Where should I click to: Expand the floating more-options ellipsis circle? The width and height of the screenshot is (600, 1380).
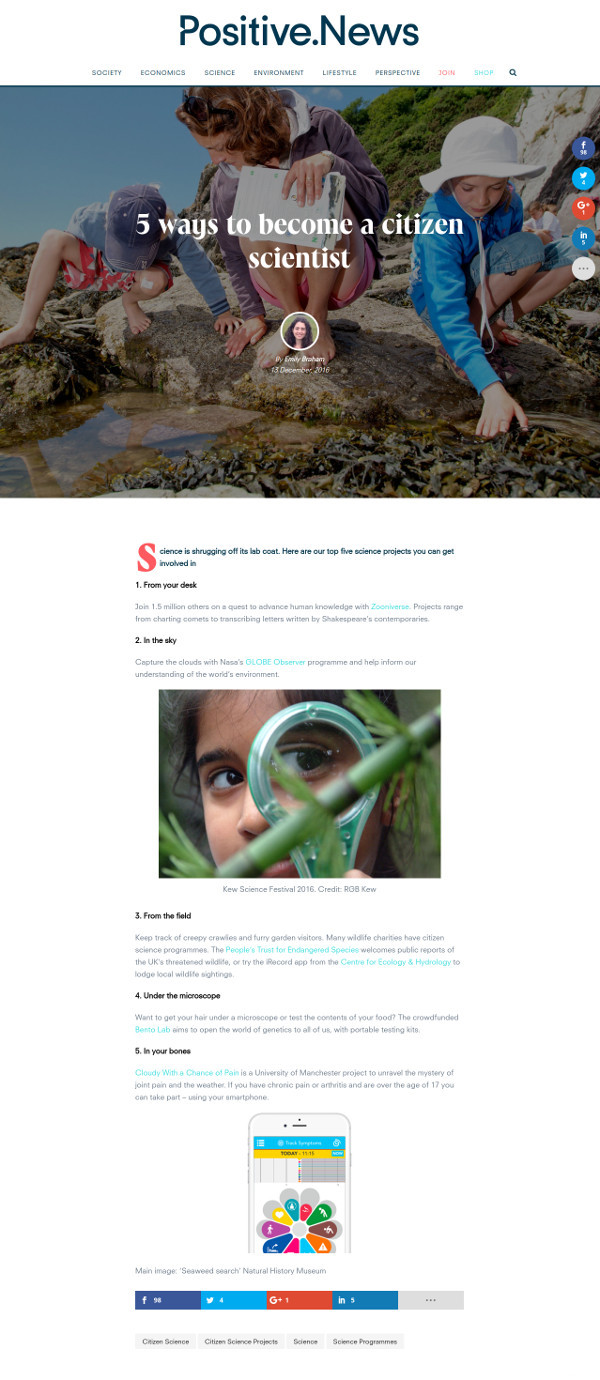[583, 268]
